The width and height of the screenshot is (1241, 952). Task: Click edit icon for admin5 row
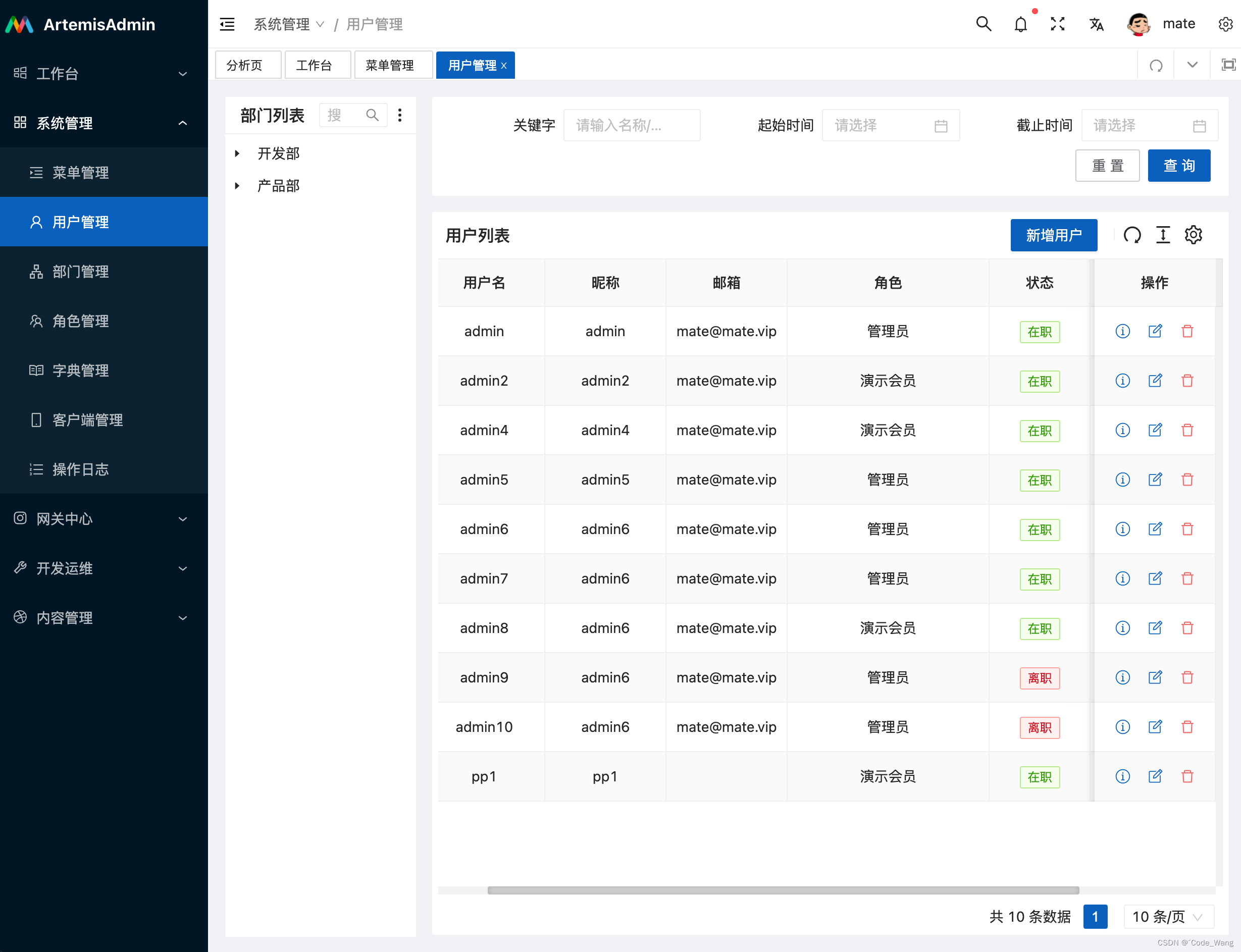pyautogui.click(x=1155, y=480)
